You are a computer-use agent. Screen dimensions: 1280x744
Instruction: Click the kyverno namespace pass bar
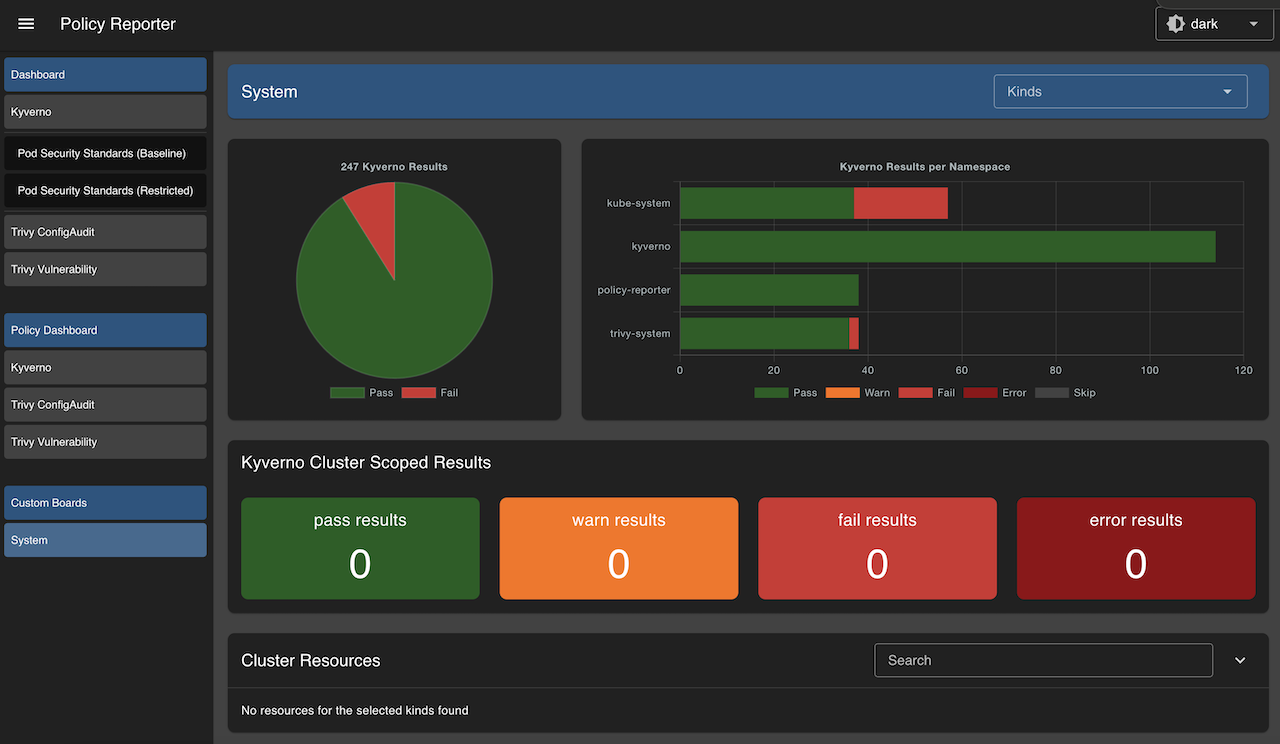point(947,247)
